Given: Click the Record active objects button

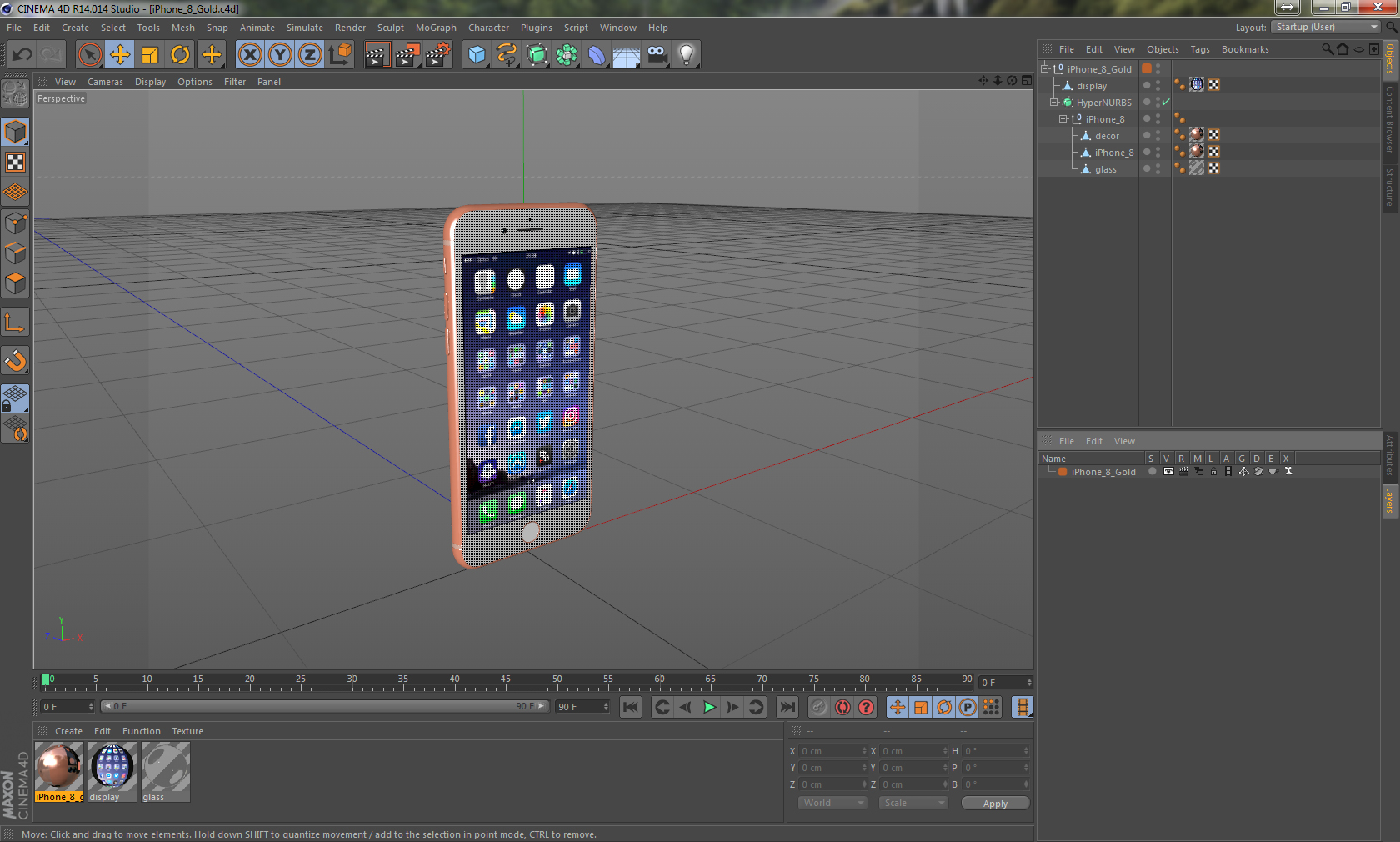Looking at the screenshot, I should click(x=819, y=707).
